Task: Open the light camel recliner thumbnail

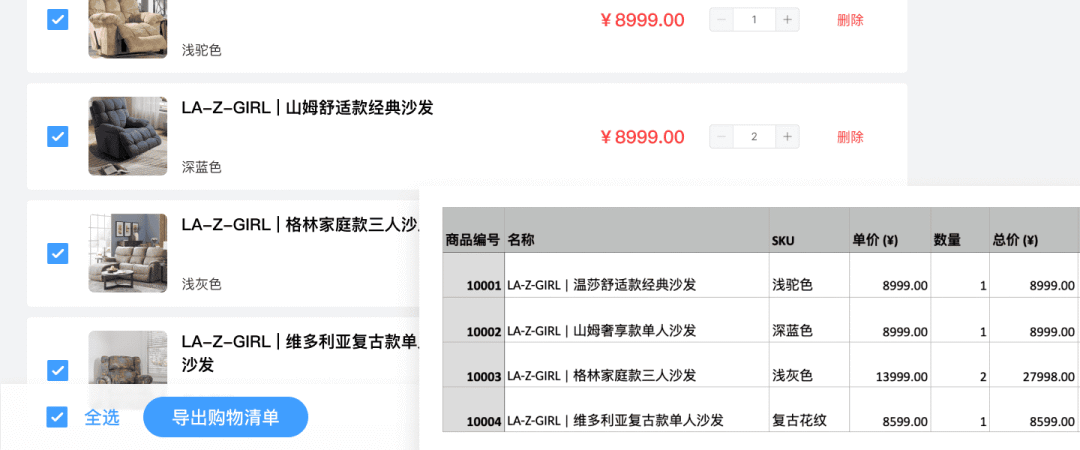Action: click(128, 29)
